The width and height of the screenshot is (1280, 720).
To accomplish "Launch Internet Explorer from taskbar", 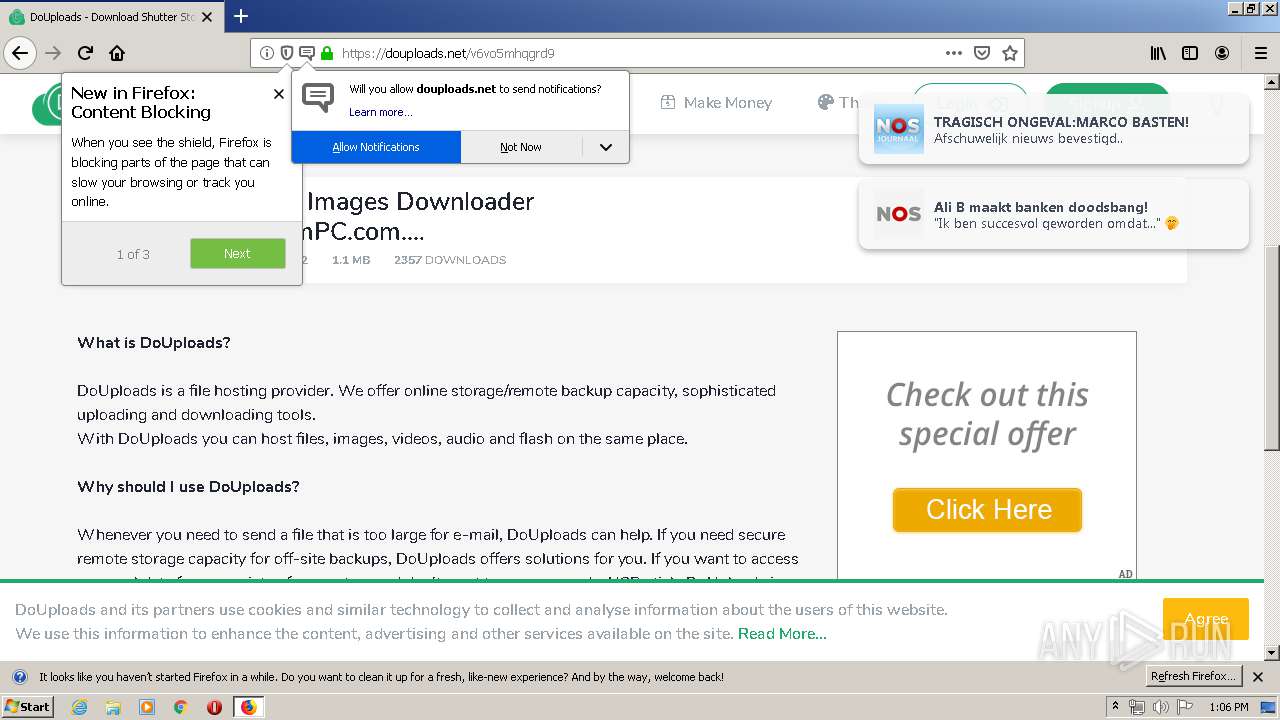I will [79, 707].
